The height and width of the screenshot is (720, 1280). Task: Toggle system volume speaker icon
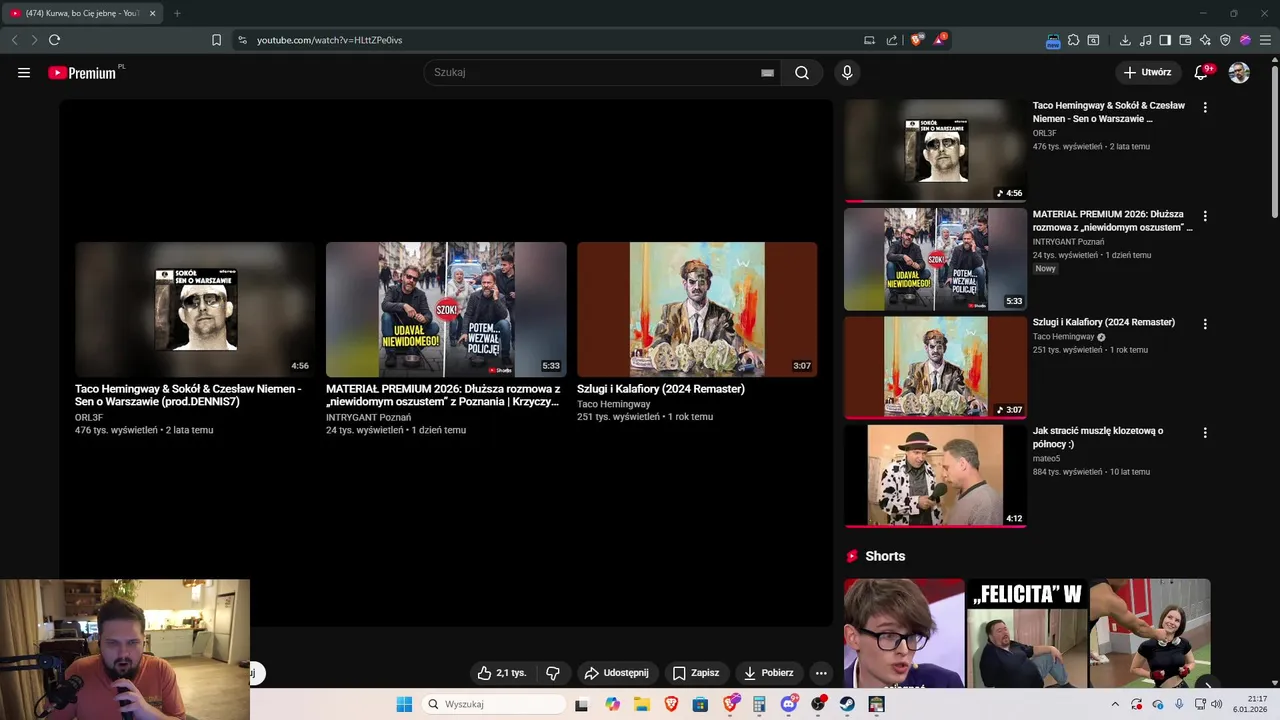[1217, 704]
